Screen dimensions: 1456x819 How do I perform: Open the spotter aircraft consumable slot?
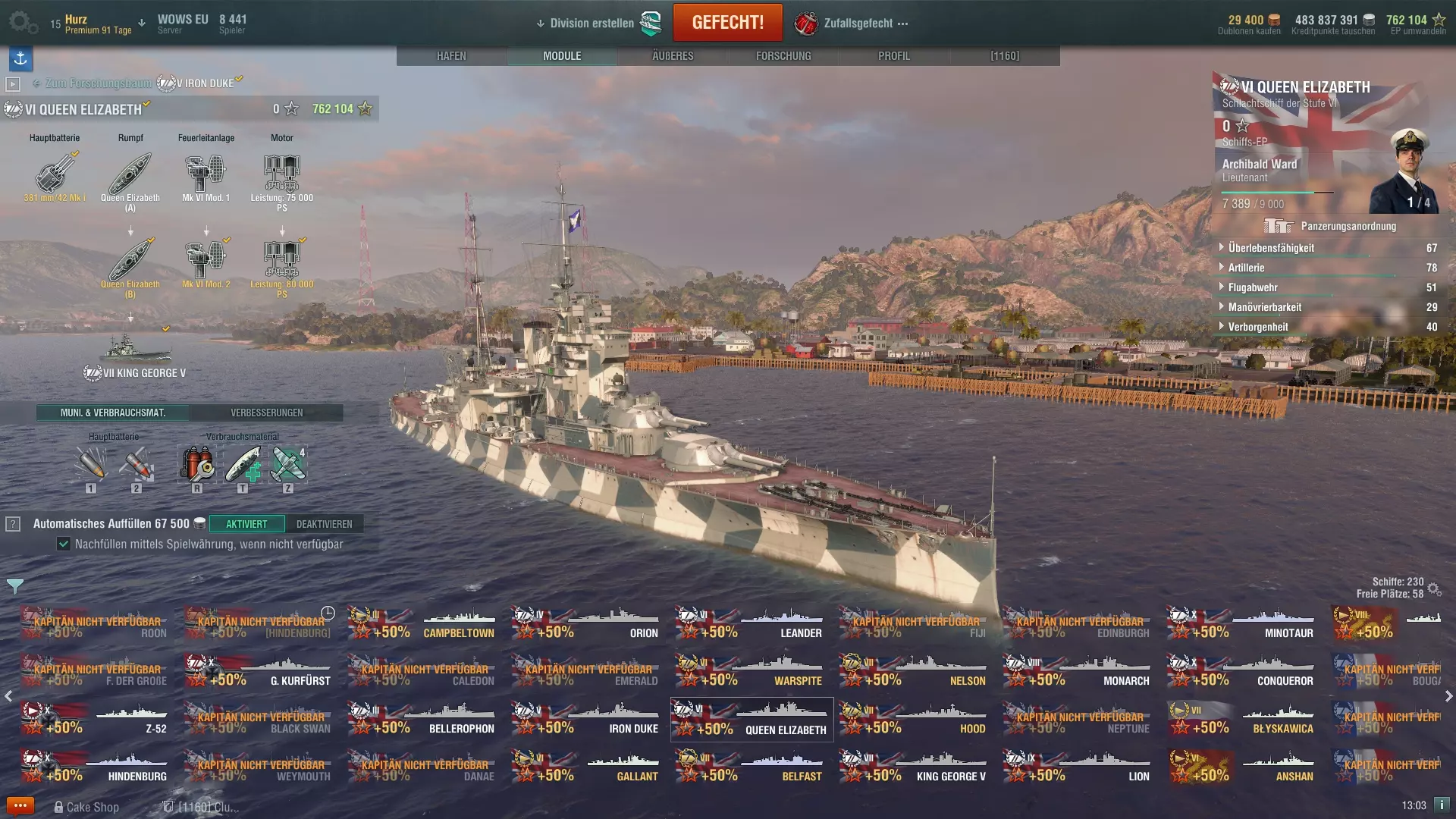[x=288, y=465]
